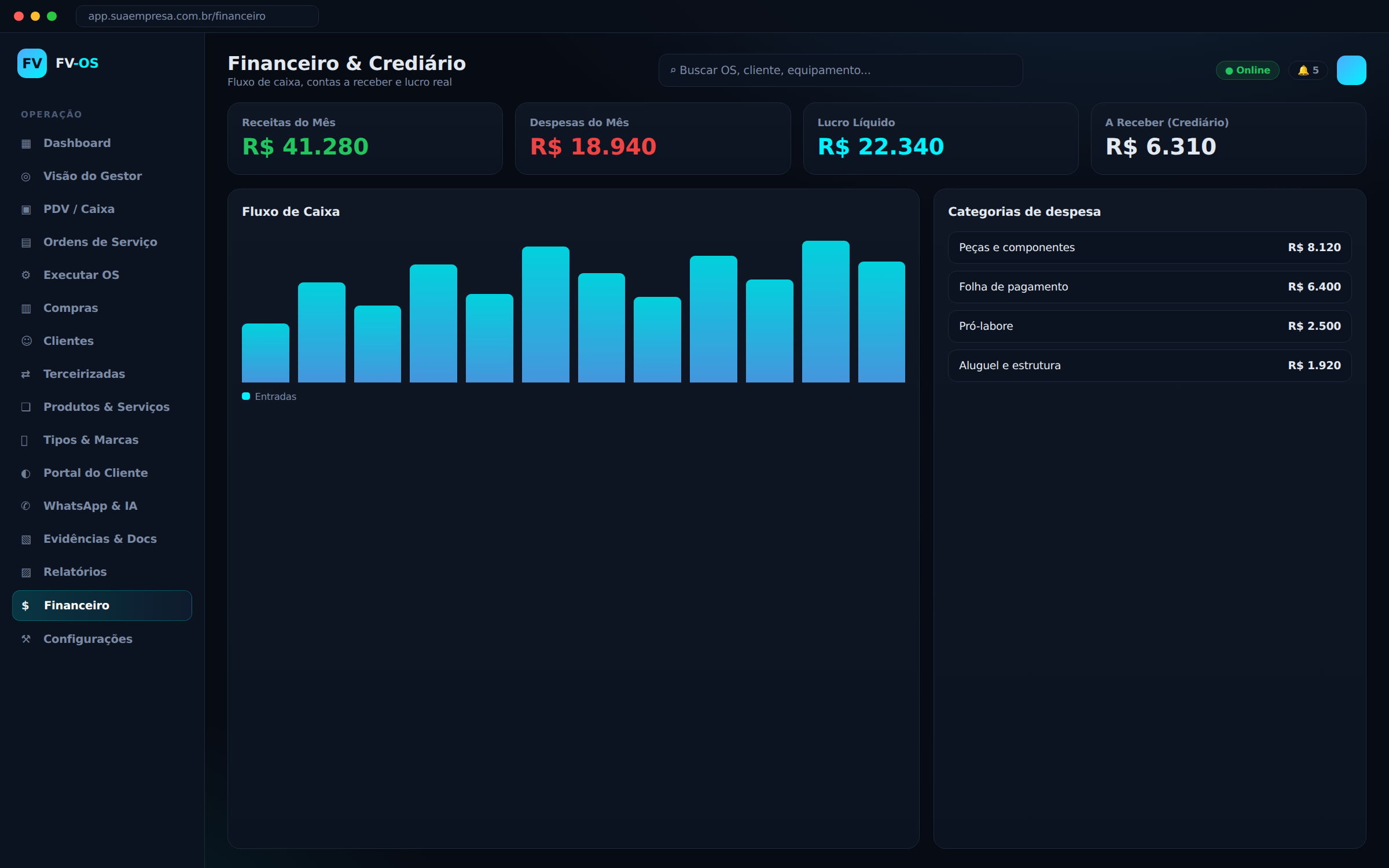Open Produtos & Serviços label
1389x868 pixels.
tap(106, 407)
